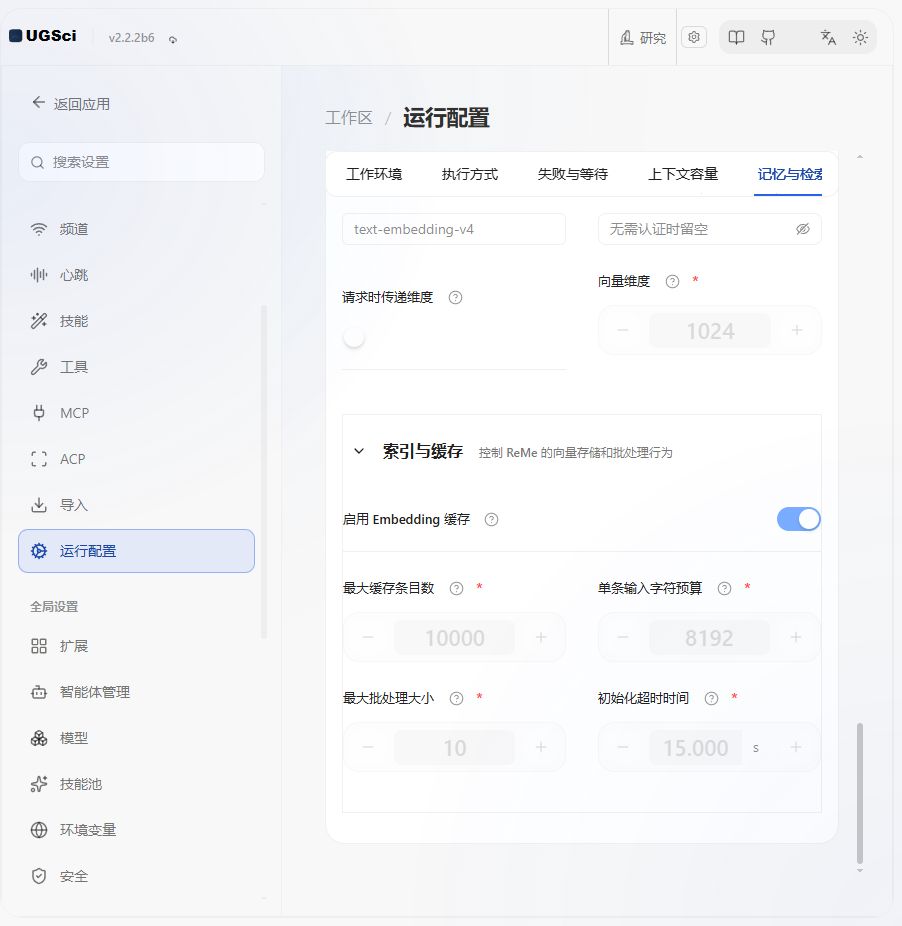Open the GitHub icon in header
The width and height of the screenshot is (902, 926).
(x=768, y=38)
